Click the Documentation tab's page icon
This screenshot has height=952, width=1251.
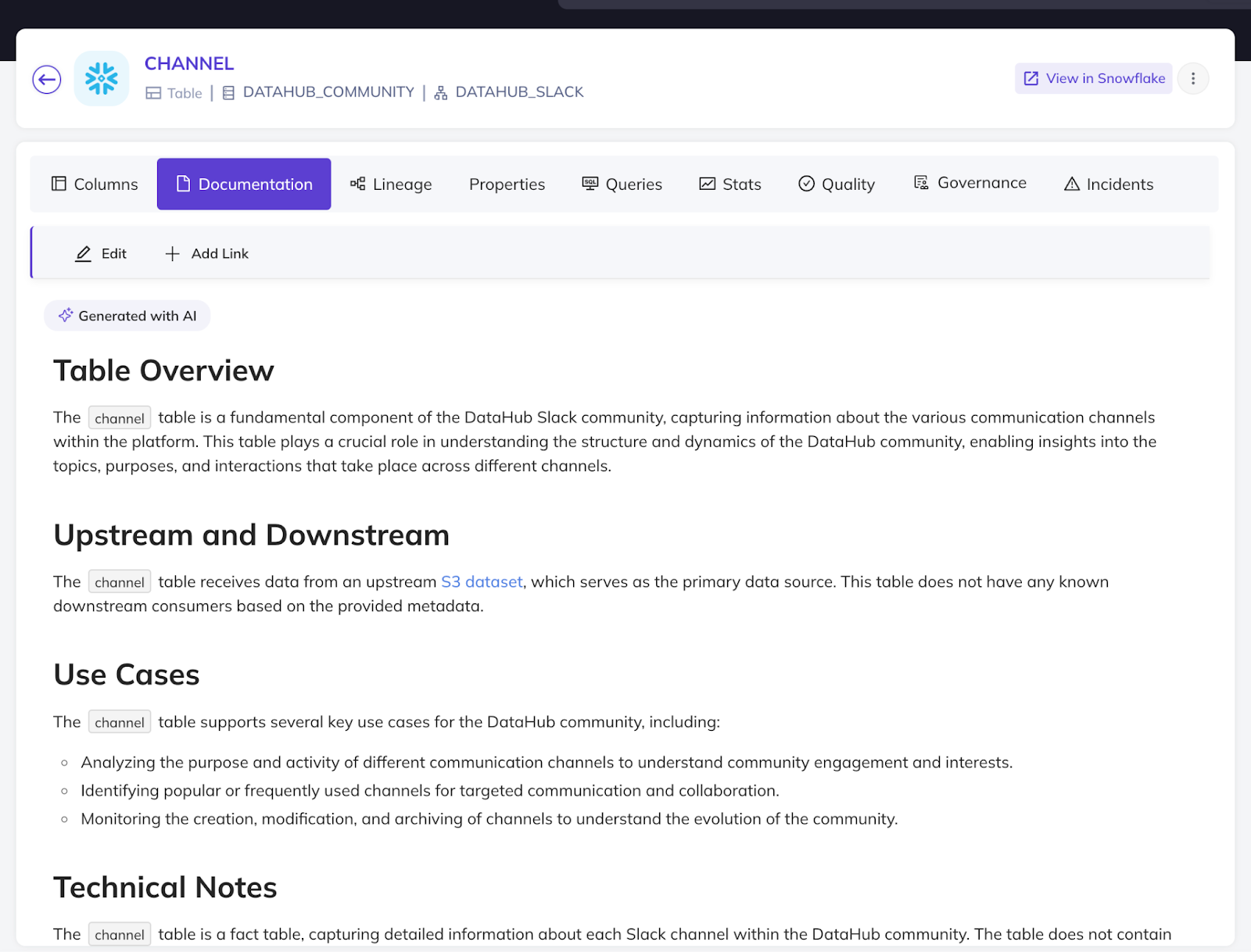(183, 184)
